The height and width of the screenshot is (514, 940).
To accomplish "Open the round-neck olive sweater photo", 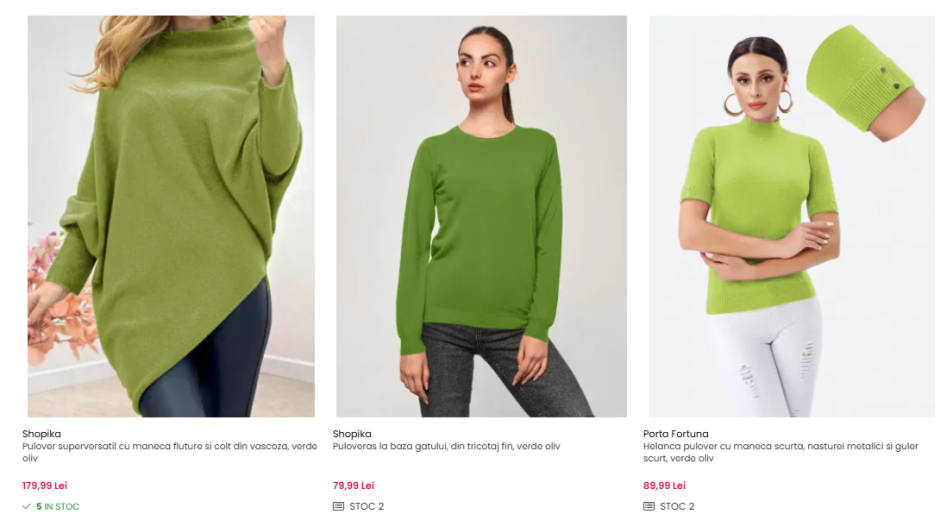I will click(x=481, y=216).
